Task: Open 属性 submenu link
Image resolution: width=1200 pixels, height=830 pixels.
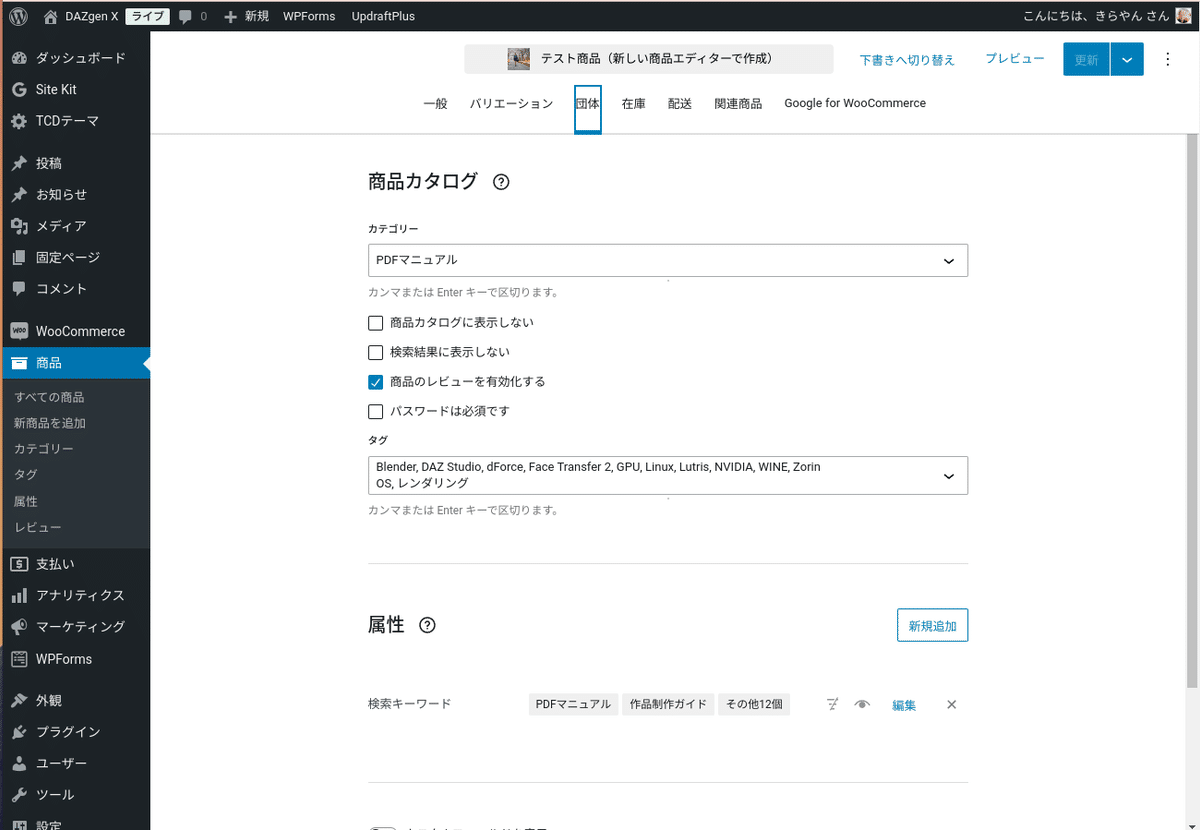Action: tap(26, 501)
